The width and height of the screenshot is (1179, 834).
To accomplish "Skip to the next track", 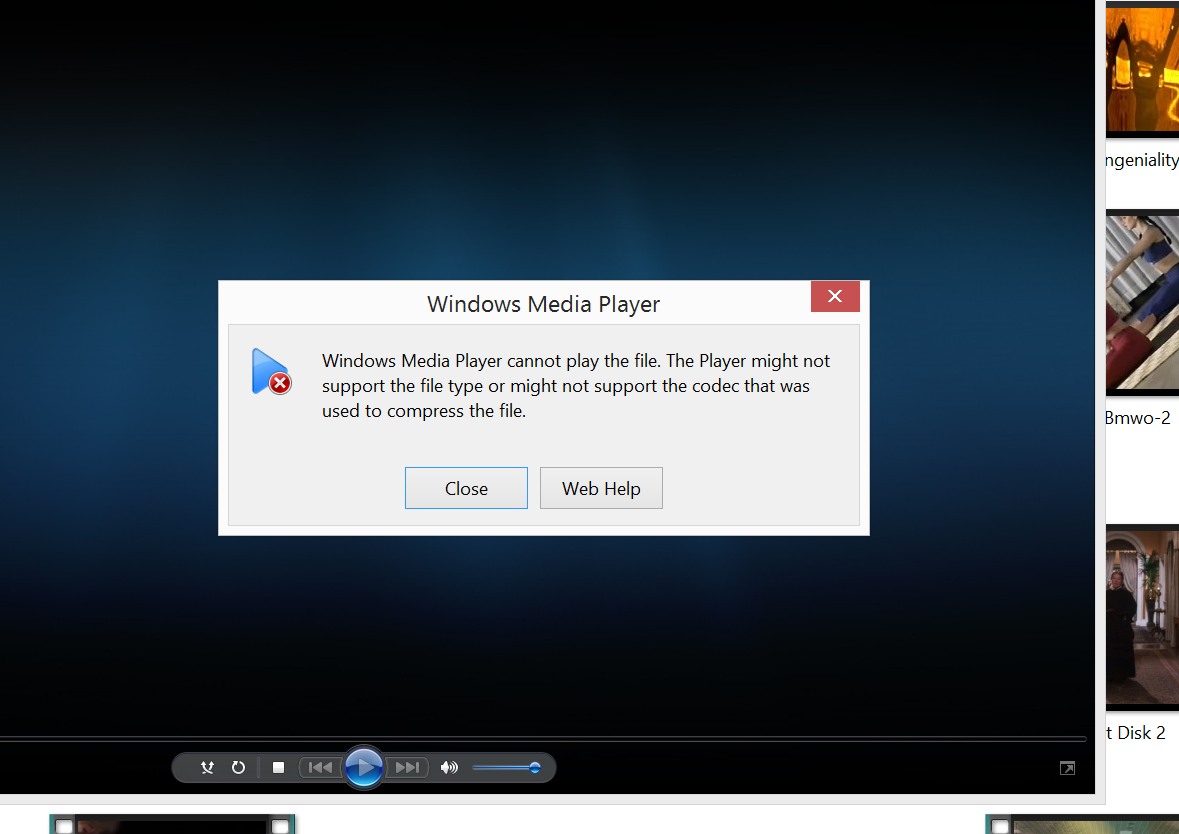I will tap(408, 767).
